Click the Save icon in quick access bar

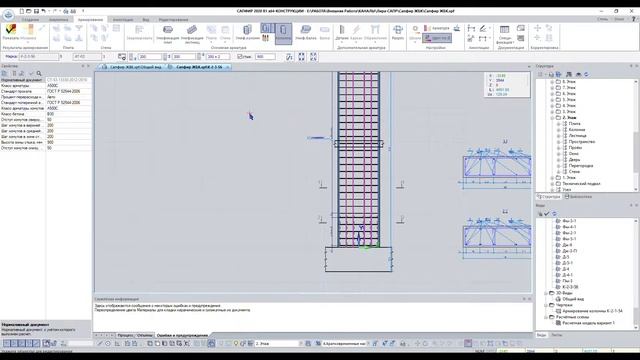point(36,11)
